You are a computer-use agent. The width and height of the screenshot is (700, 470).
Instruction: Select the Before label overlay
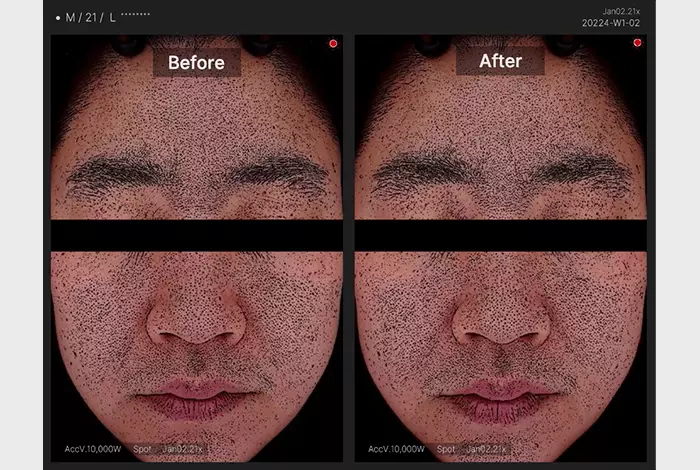click(196, 62)
